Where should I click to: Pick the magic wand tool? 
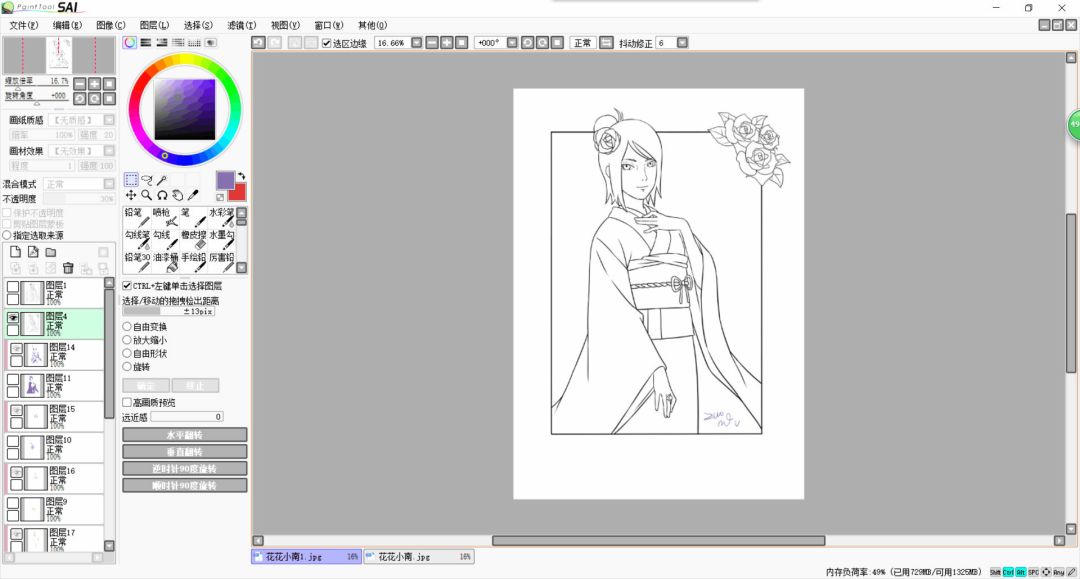point(161,180)
